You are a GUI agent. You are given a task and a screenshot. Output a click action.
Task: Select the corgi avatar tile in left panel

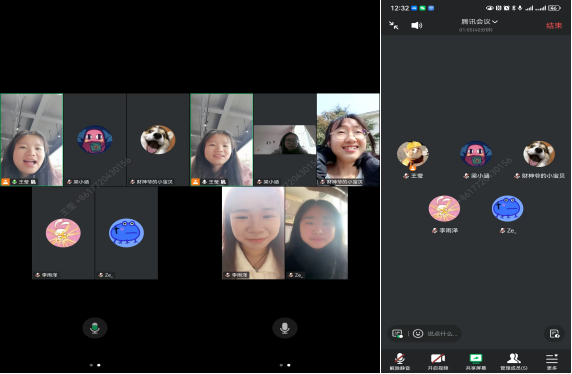[158, 140]
